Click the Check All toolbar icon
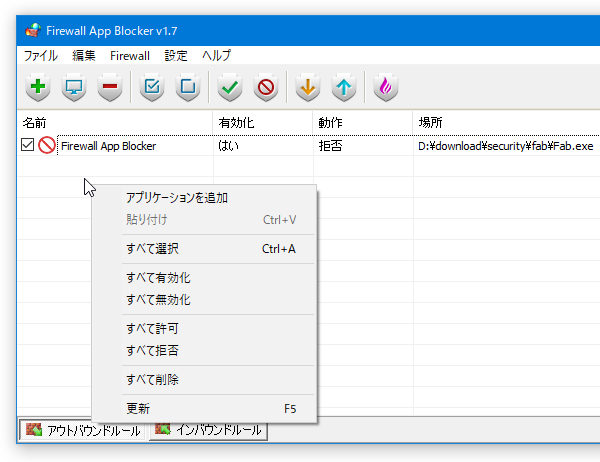Viewport: 600px width, 462px height. pyautogui.click(x=152, y=87)
